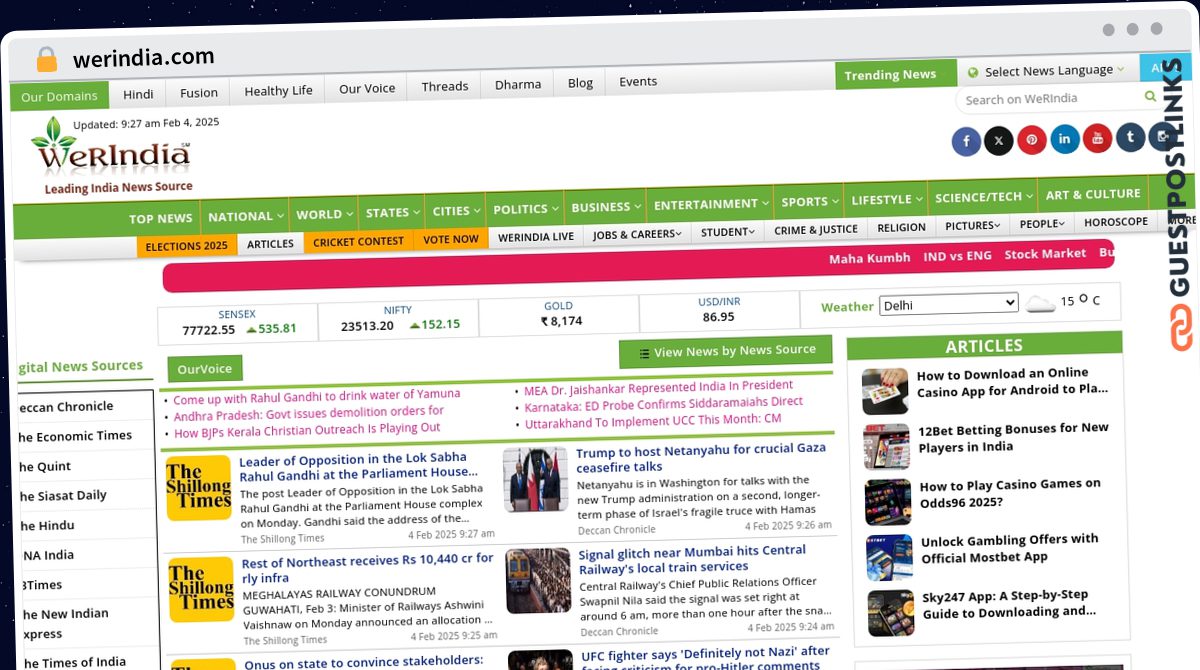
Task: Expand the Pictures submenu
Action: (973, 226)
